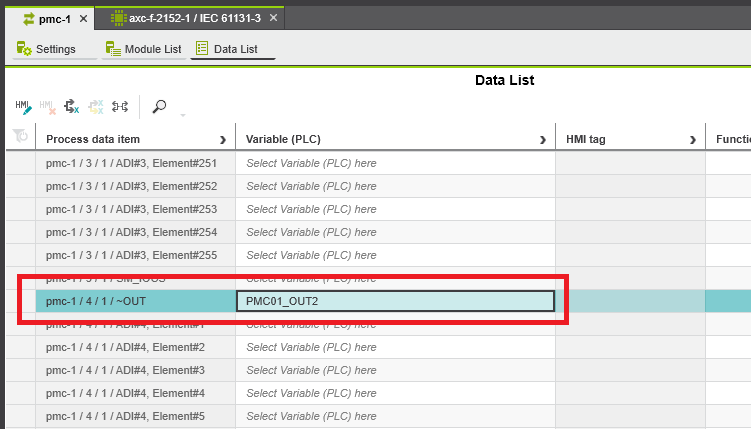
Task: Open the Settings view
Action: coord(47,49)
